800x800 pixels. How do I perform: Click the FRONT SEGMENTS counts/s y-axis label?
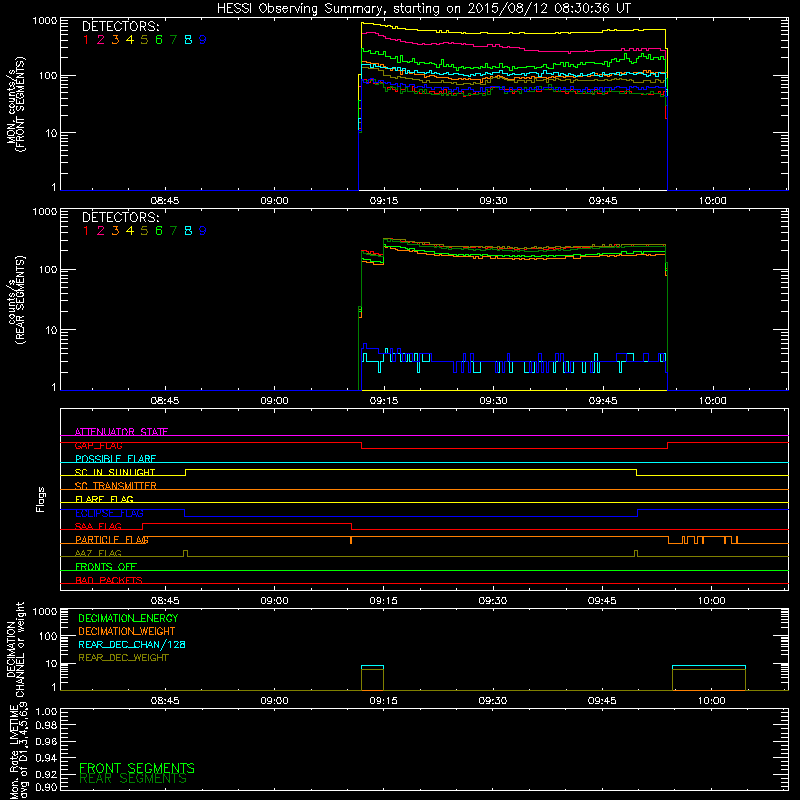(15, 104)
